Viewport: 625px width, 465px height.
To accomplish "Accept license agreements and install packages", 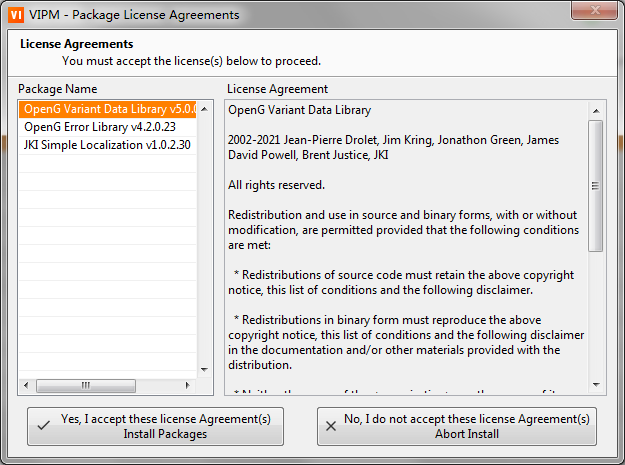I will 155,426.
